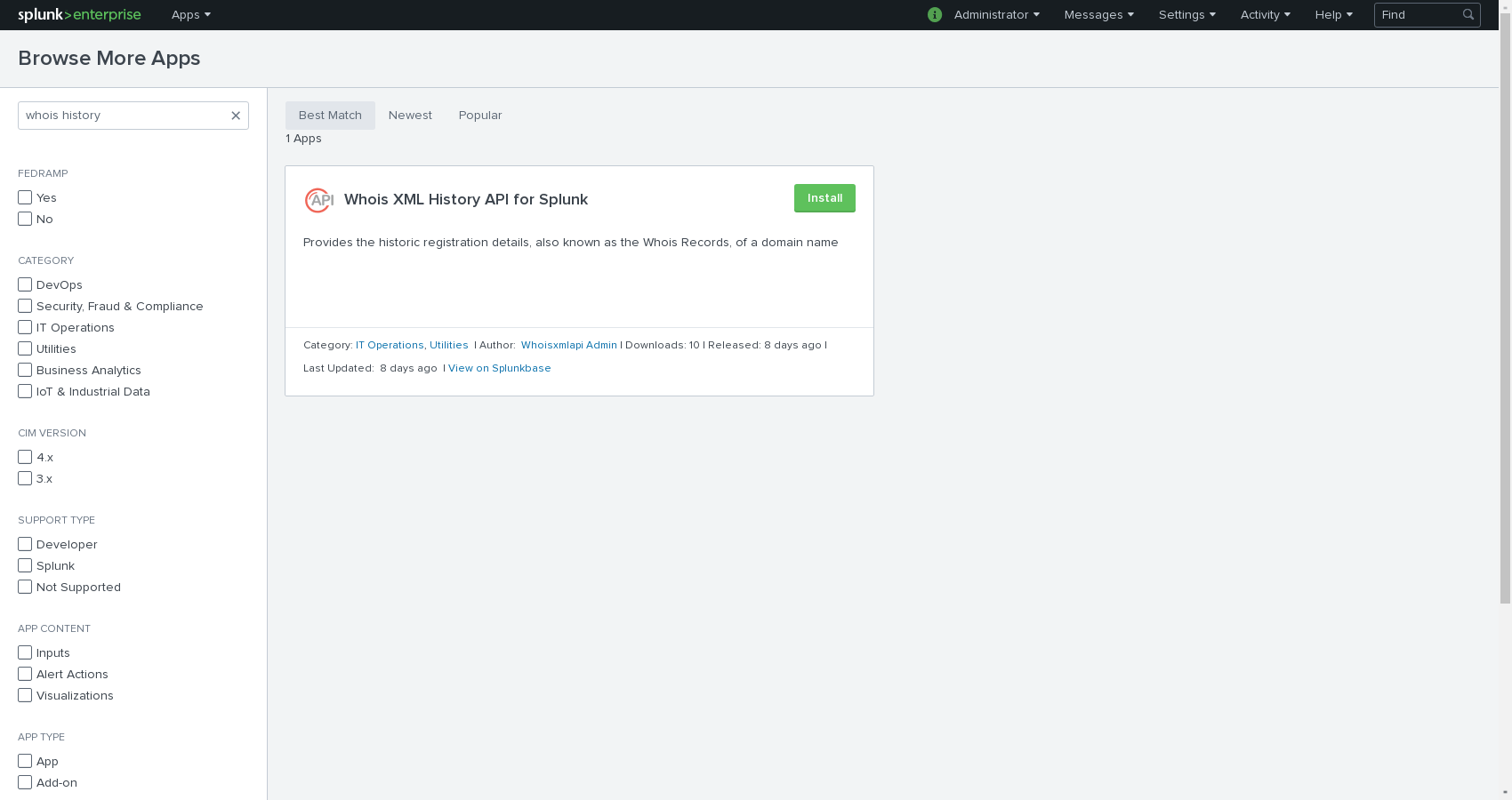Enable Security, Fraud & Compliance filter

click(x=25, y=306)
